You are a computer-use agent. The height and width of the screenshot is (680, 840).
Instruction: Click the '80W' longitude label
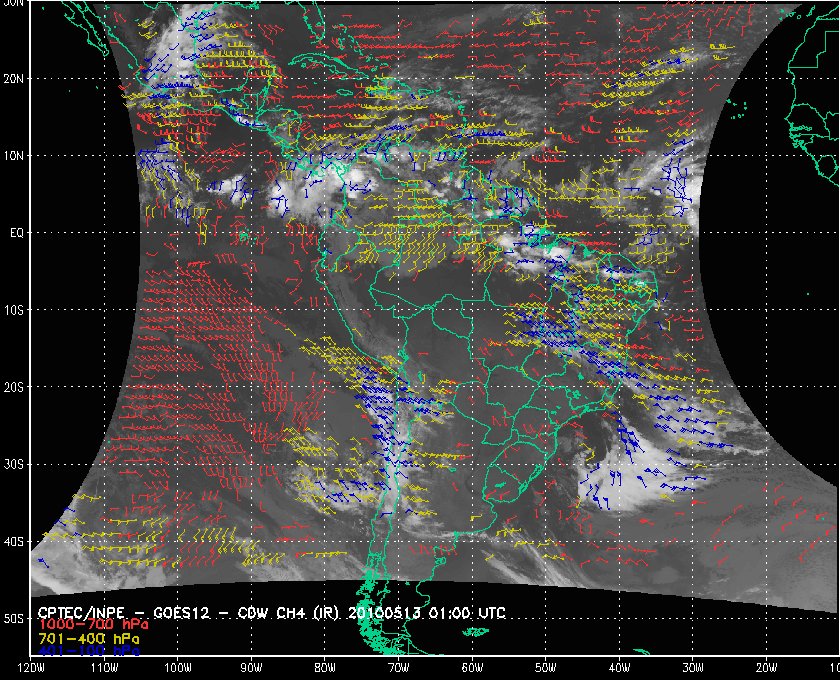325,668
